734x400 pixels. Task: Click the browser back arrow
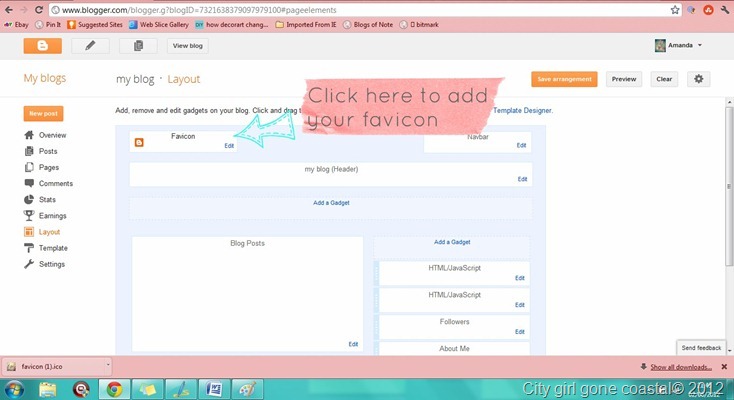click(9, 10)
